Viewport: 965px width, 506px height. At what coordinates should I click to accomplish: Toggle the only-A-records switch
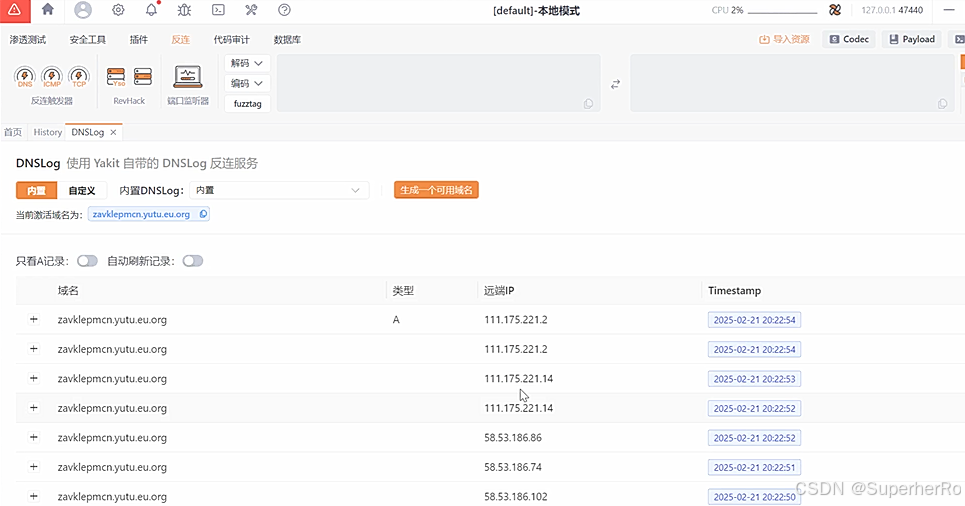coord(87,261)
